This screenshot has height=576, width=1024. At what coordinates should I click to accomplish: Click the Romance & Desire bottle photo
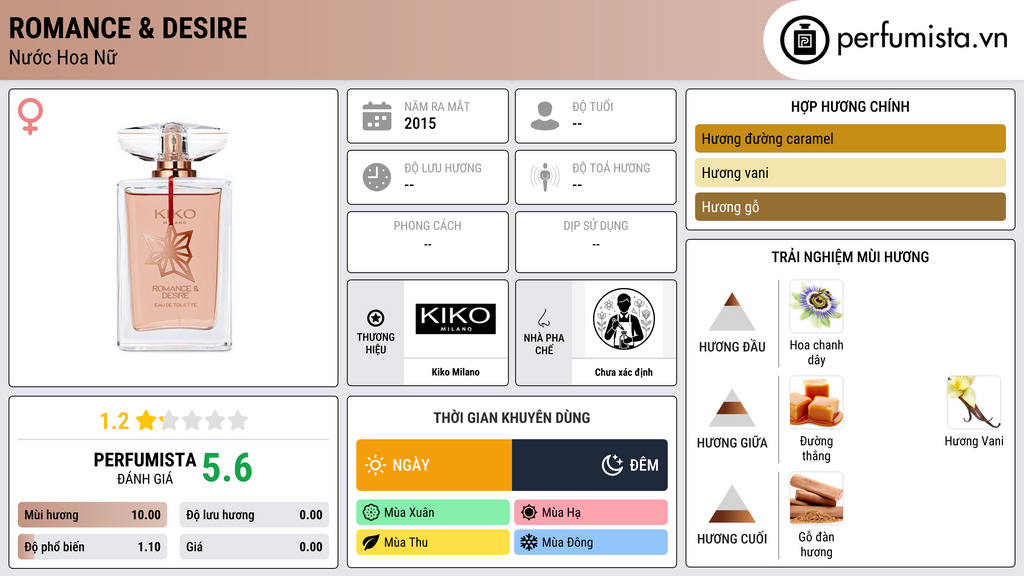(x=173, y=236)
